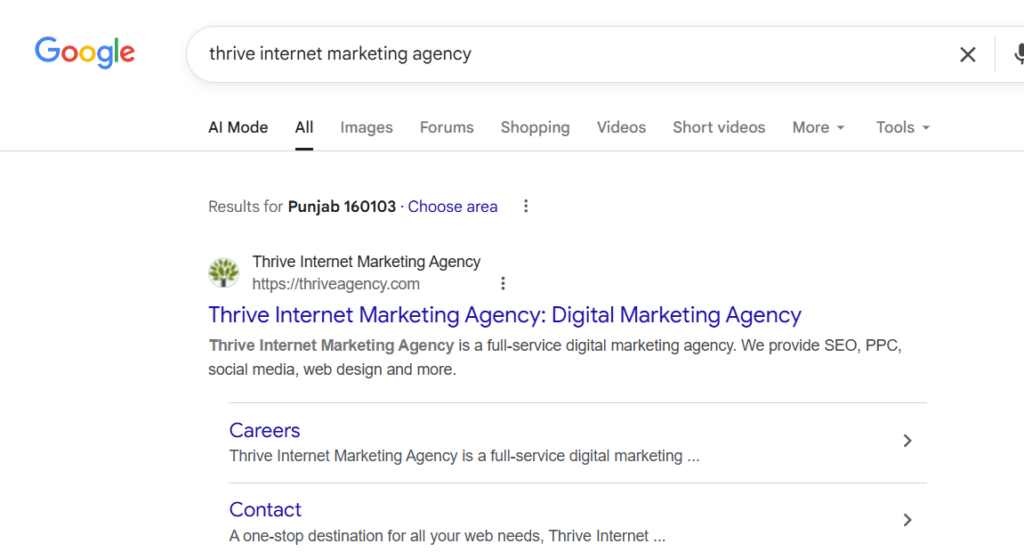Start voice search with the microphone icon

click(1017, 55)
